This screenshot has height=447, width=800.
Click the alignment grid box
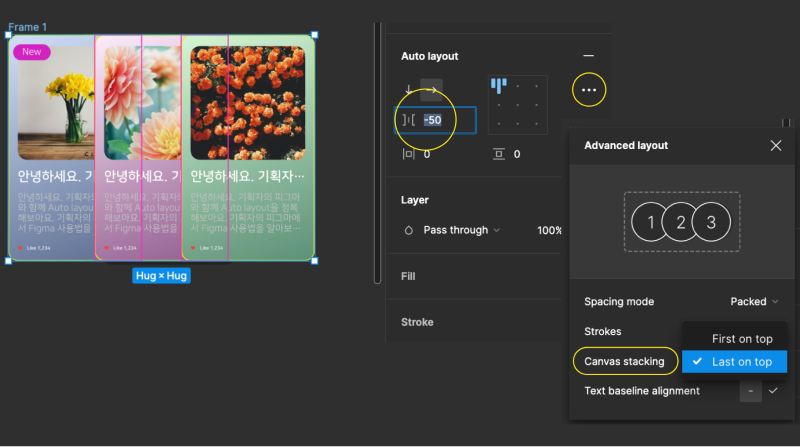(517, 105)
